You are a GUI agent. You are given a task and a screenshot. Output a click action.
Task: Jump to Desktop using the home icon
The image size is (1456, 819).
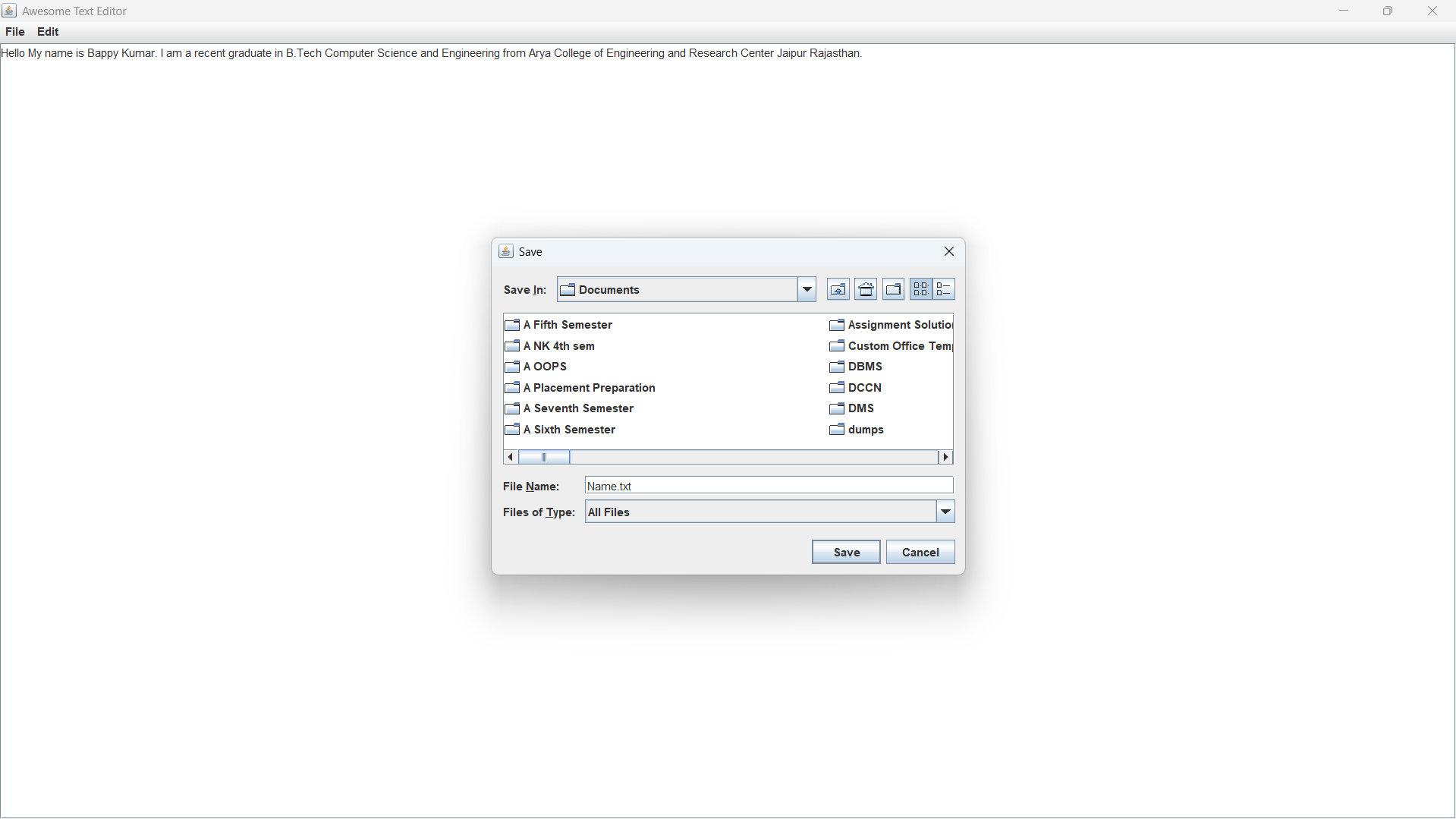pos(865,289)
